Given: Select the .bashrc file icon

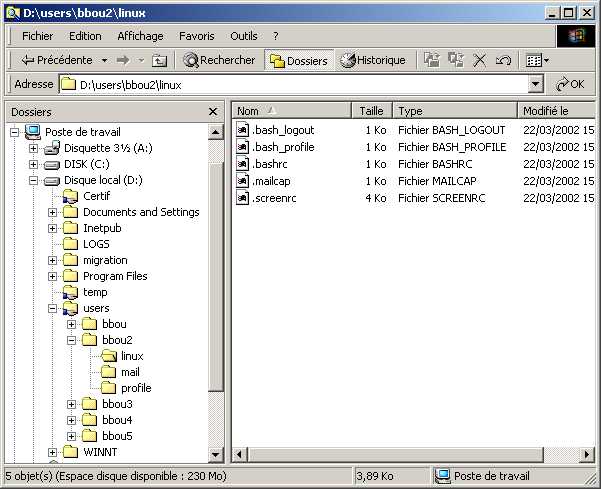Looking at the screenshot, I should point(242,164).
